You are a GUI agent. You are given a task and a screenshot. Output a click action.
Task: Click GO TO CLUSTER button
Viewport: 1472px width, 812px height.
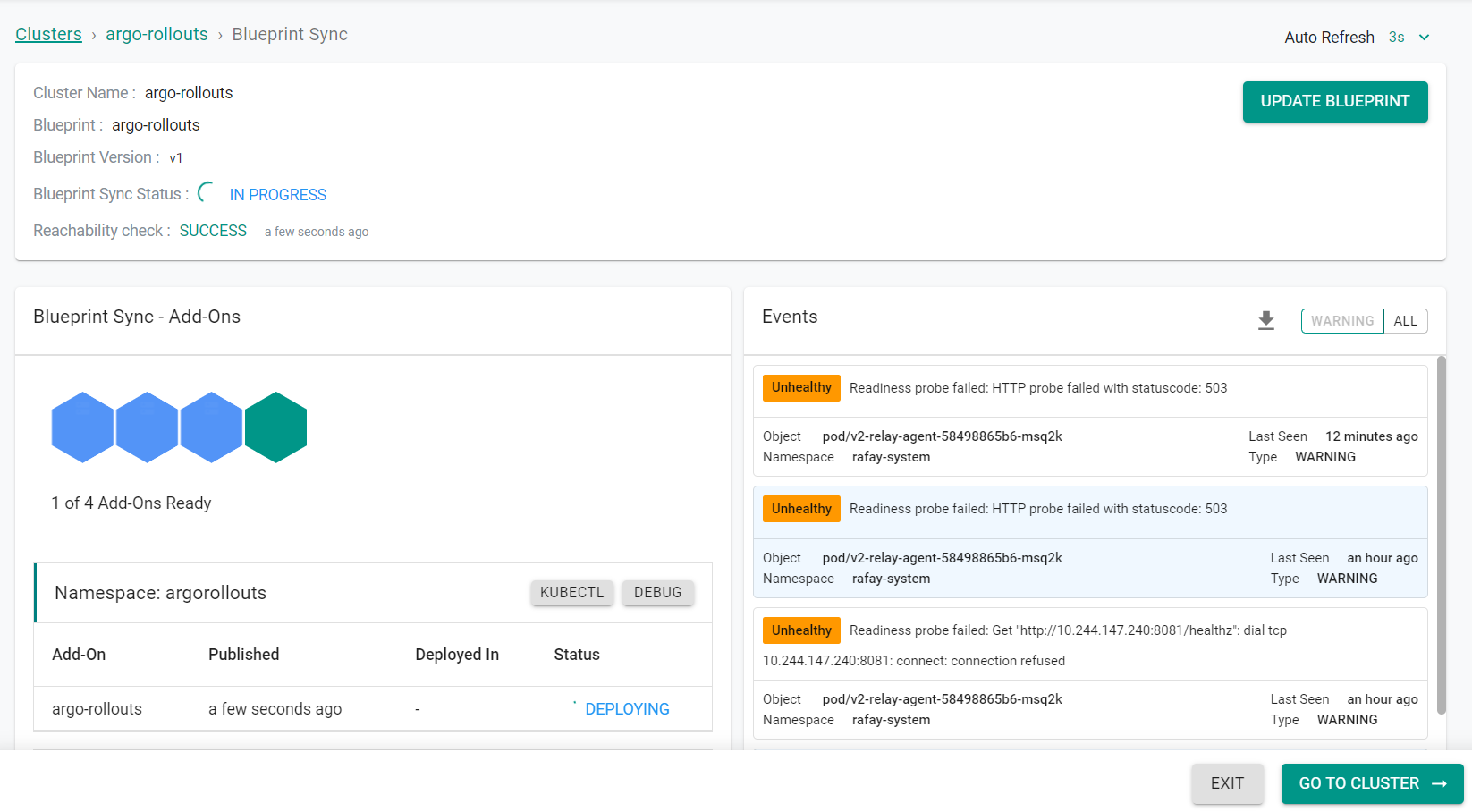tap(1372, 783)
